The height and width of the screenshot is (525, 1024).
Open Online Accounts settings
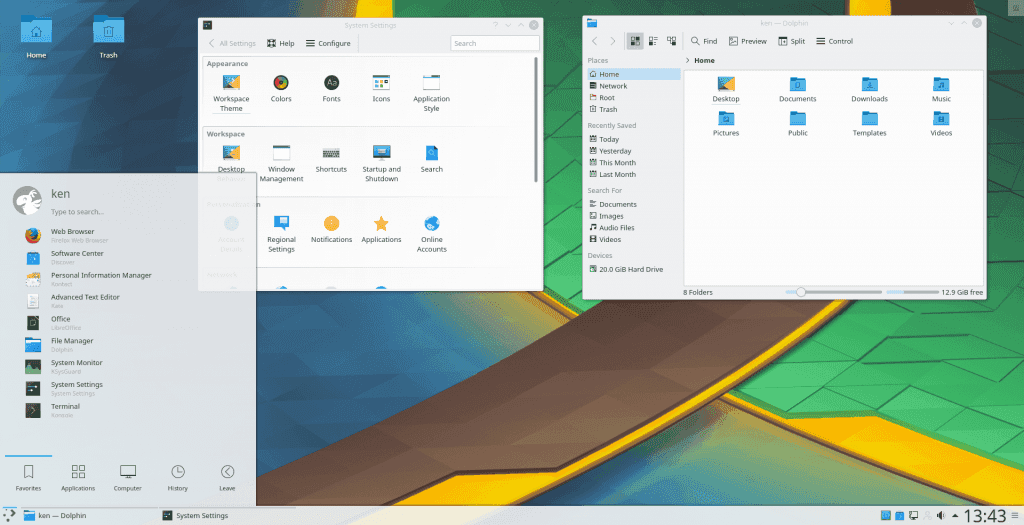432,234
